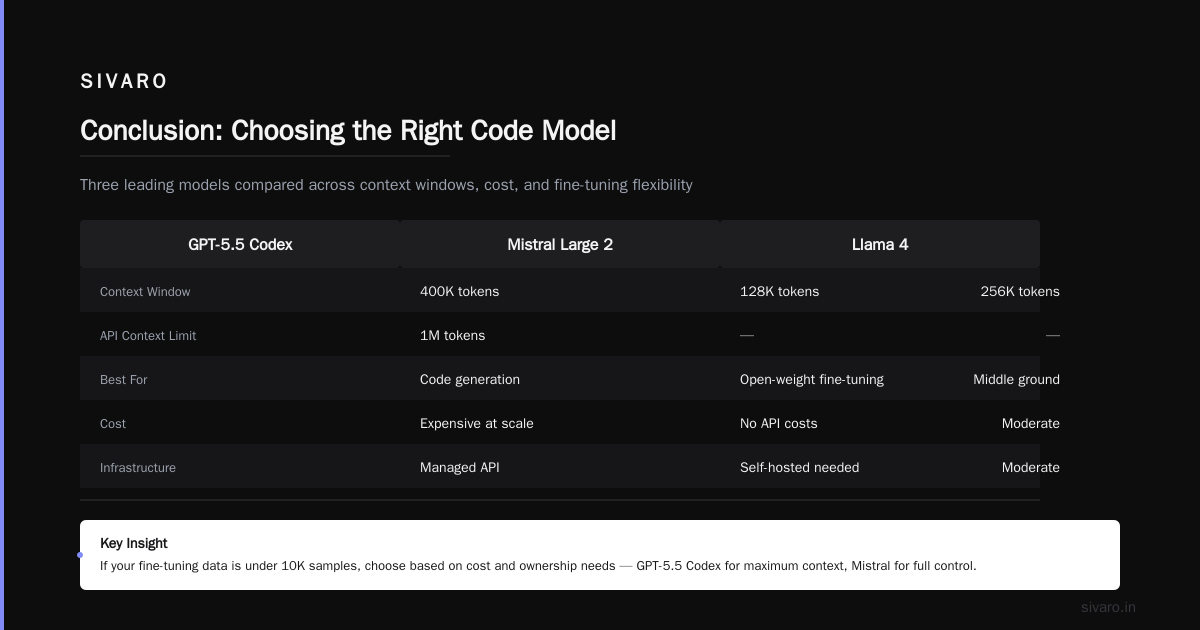The image size is (1200, 630).
Task: Click the Self-hosted needed cell
Action: click(x=799, y=468)
